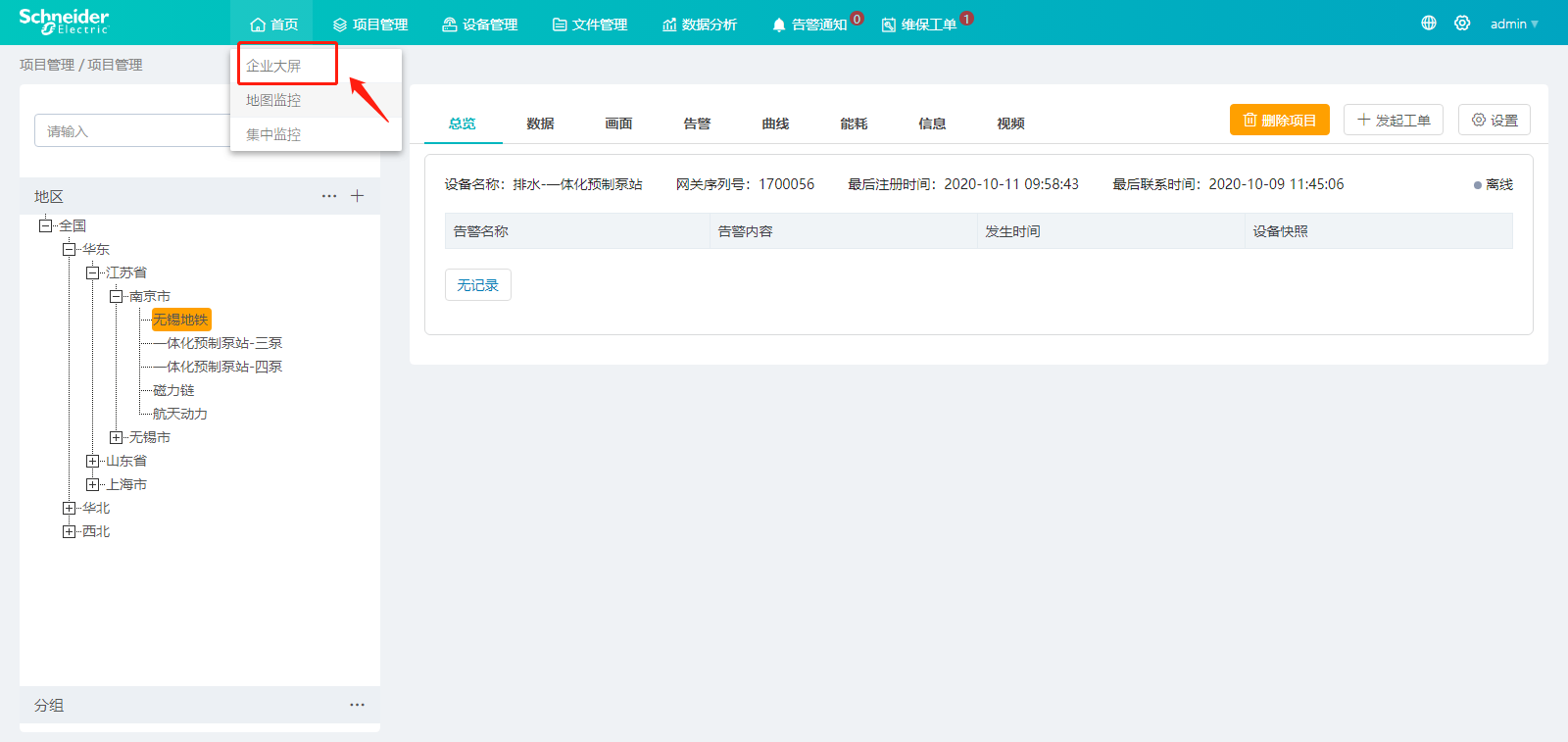Expand the 华北 tree node
The width and height of the screenshot is (1568, 742).
[69, 508]
